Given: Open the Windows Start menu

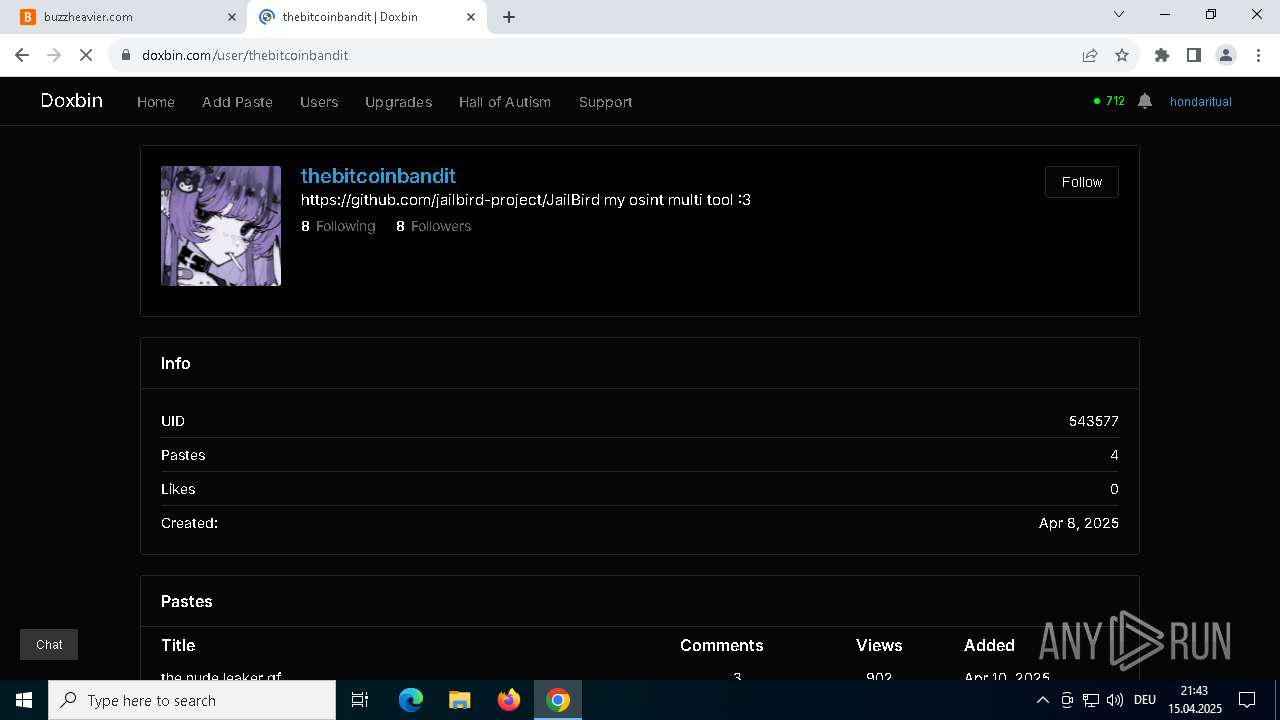Looking at the screenshot, I should (24, 700).
